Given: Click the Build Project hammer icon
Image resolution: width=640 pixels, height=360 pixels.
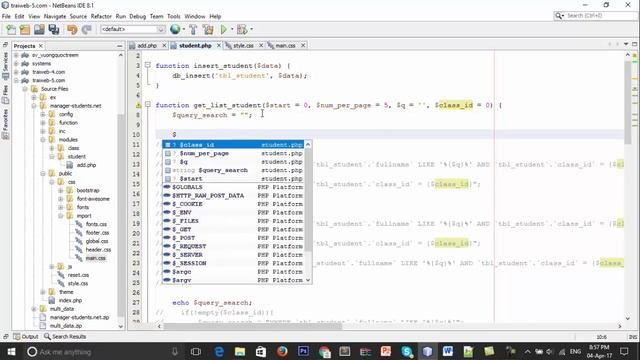Looking at the screenshot, I should pos(193,29).
